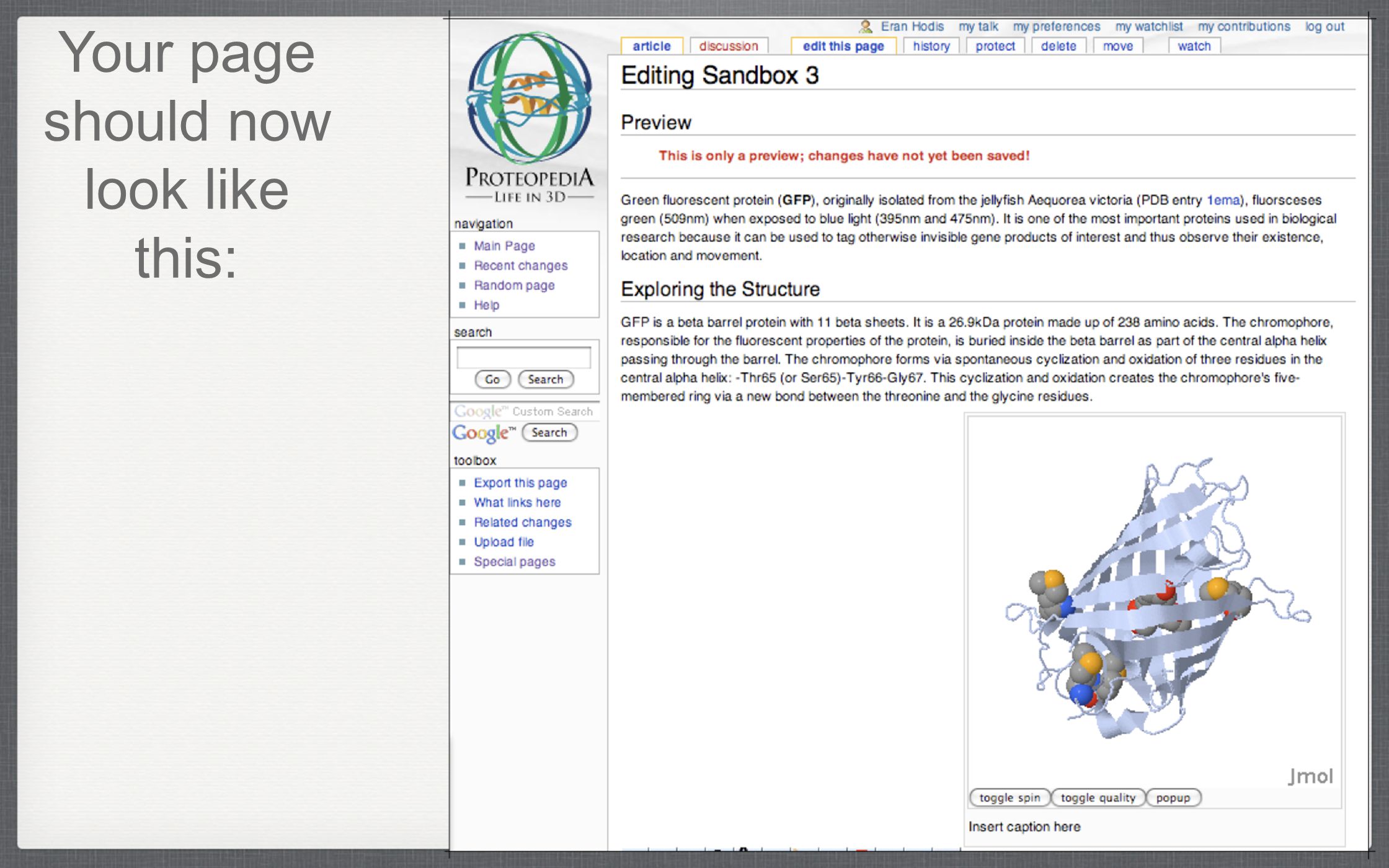1389x868 pixels.
Task: Open my talk link
Action: [x=979, y=27]
